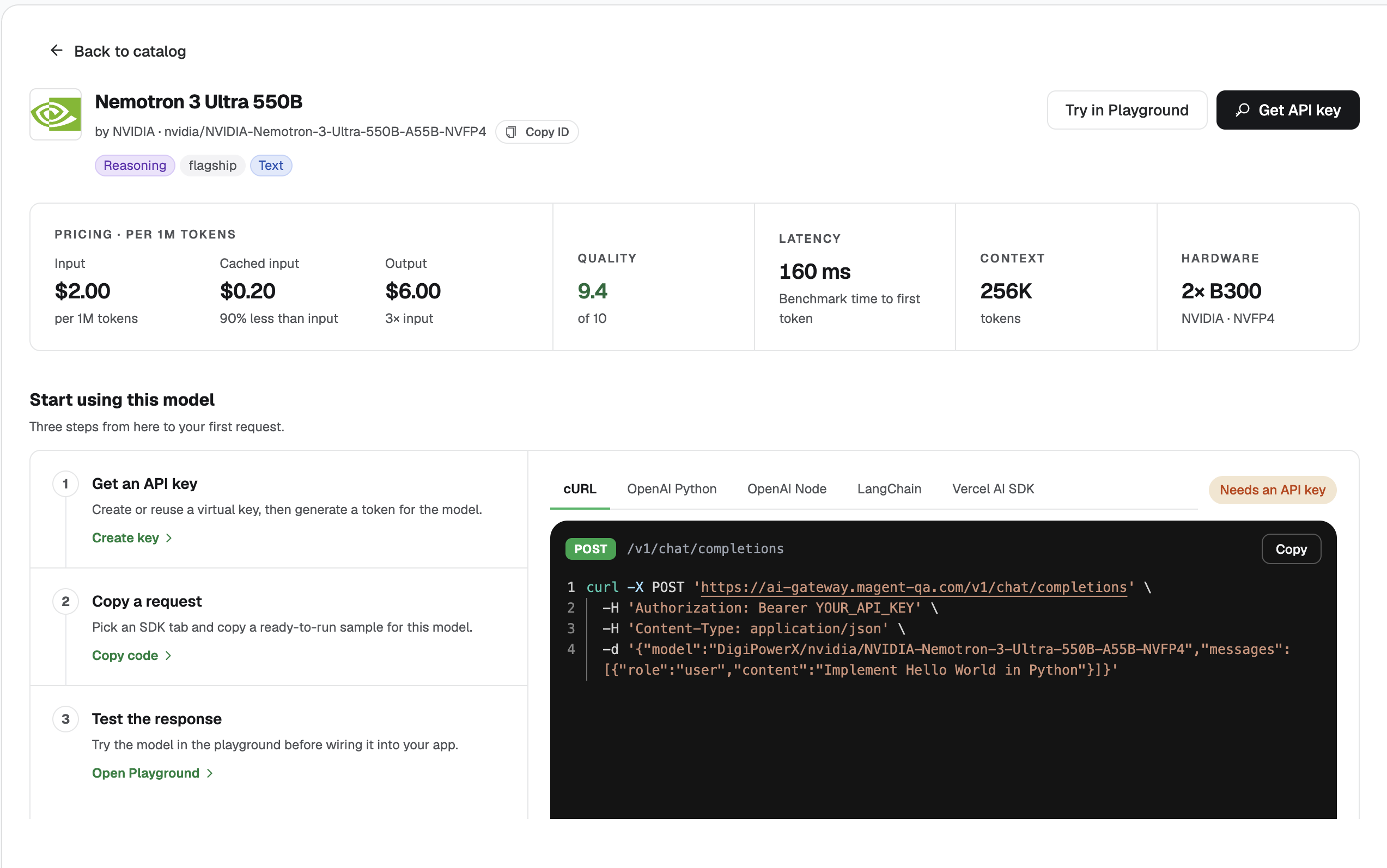
Task: Click the copy icon in Copy ID
Action: (510, 132)
